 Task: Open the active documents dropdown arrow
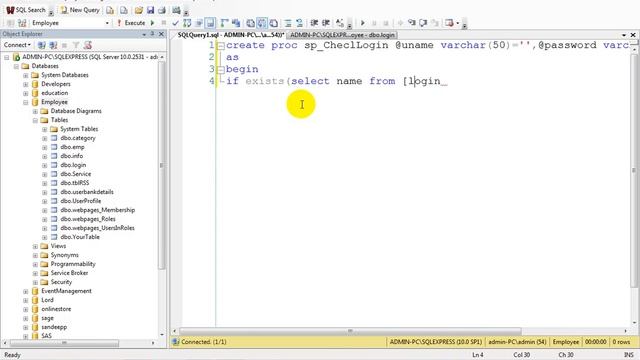tap(624, 35)
